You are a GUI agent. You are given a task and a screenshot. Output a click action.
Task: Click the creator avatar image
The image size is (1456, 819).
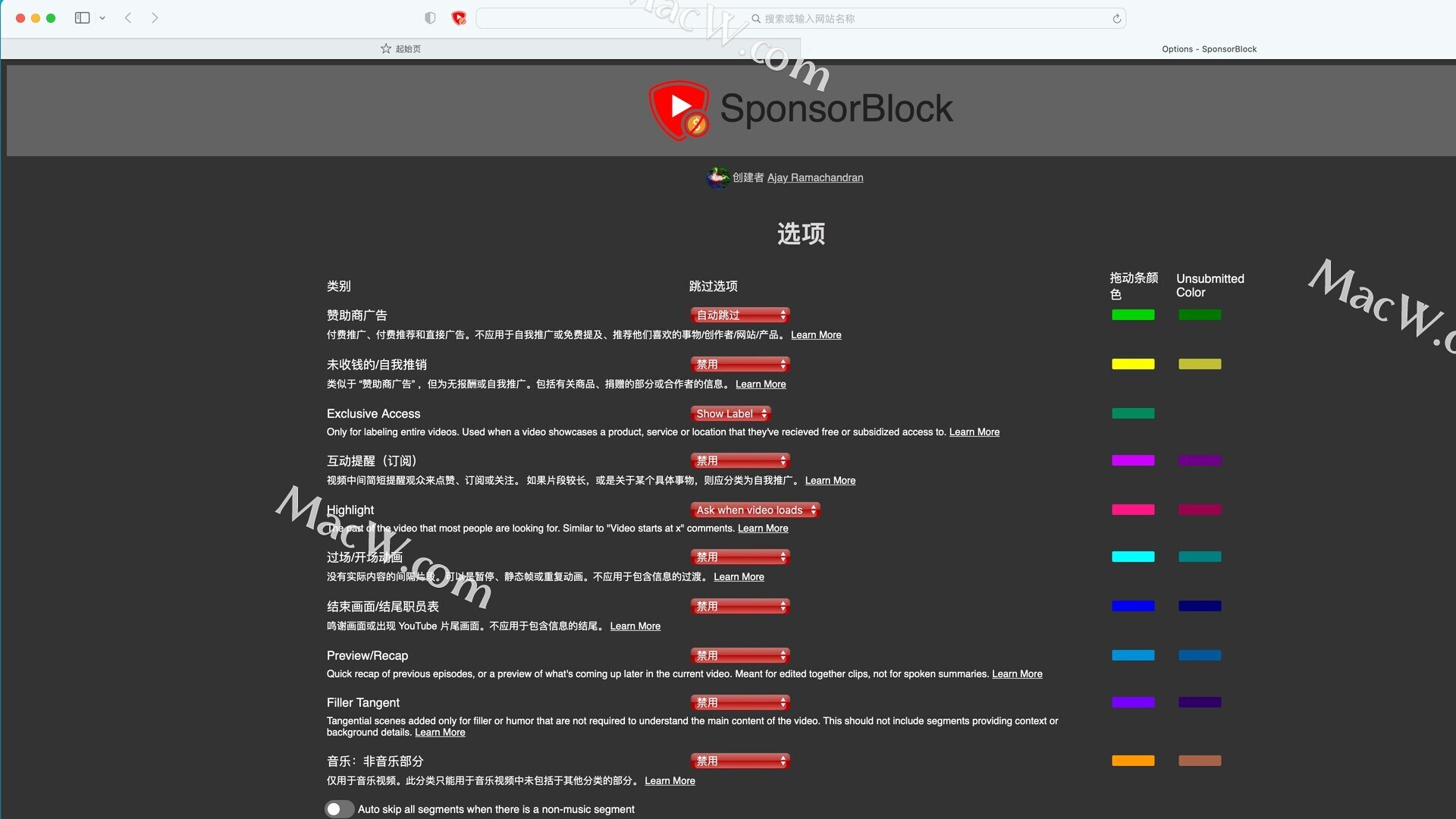pyautogui.click(x=717, y=177)
